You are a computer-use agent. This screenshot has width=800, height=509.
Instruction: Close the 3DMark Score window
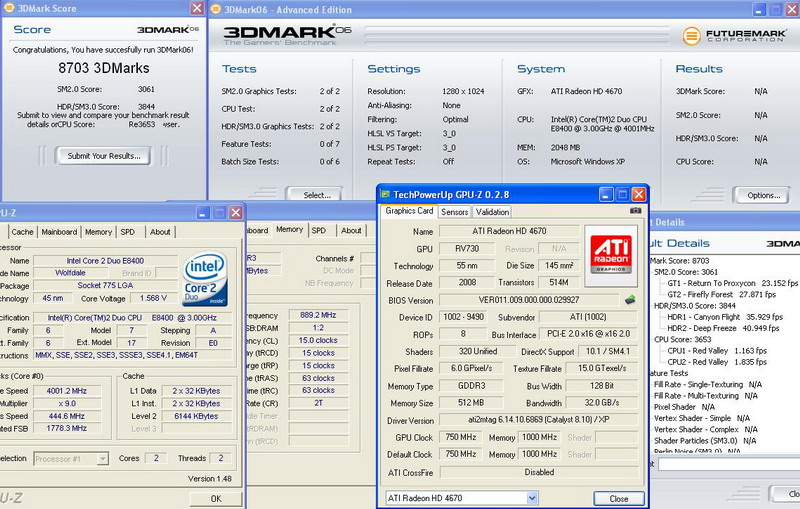click(x=197, y=8)
